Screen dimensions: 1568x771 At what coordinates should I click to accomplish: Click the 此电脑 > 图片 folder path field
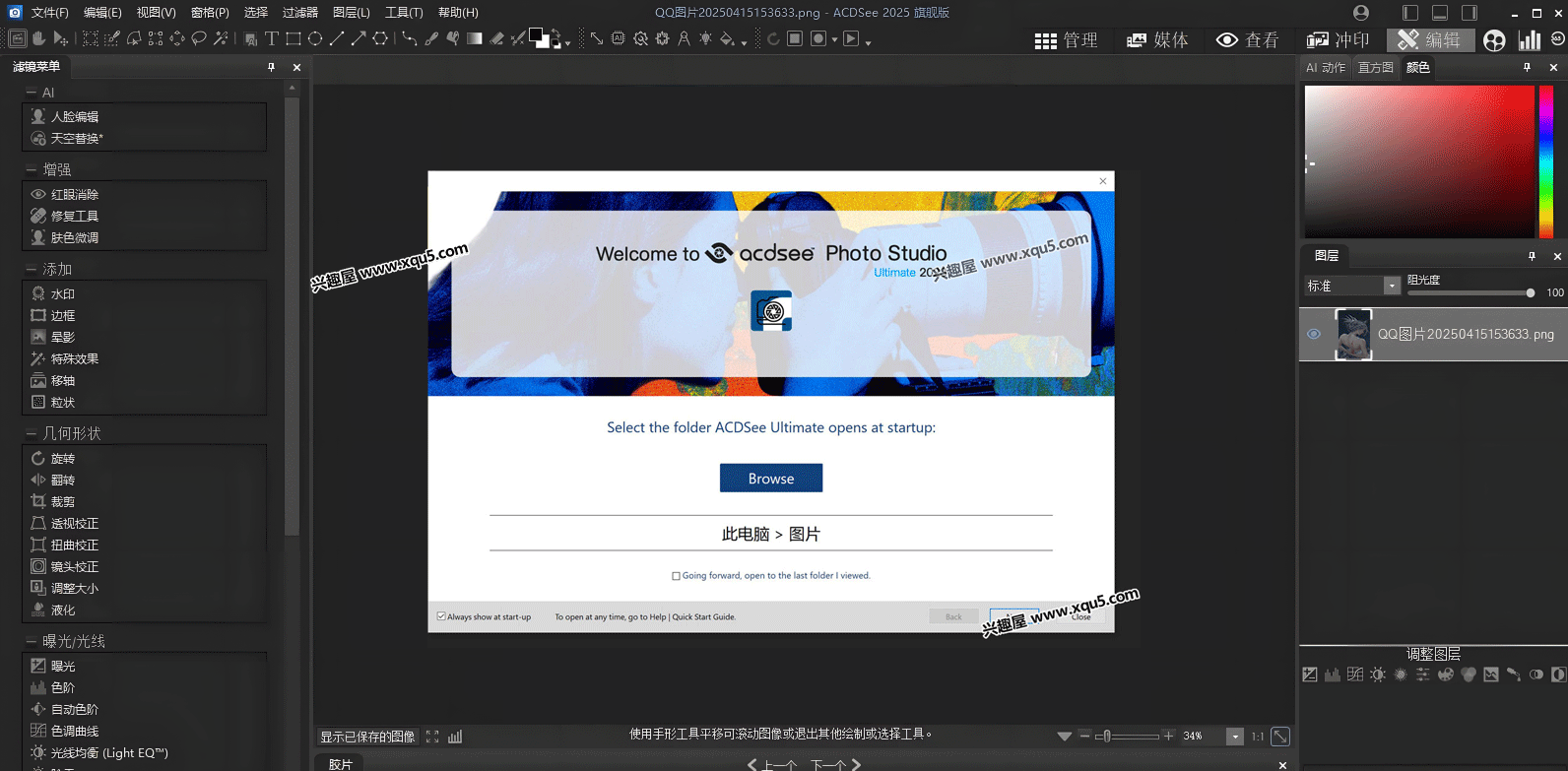771,534
